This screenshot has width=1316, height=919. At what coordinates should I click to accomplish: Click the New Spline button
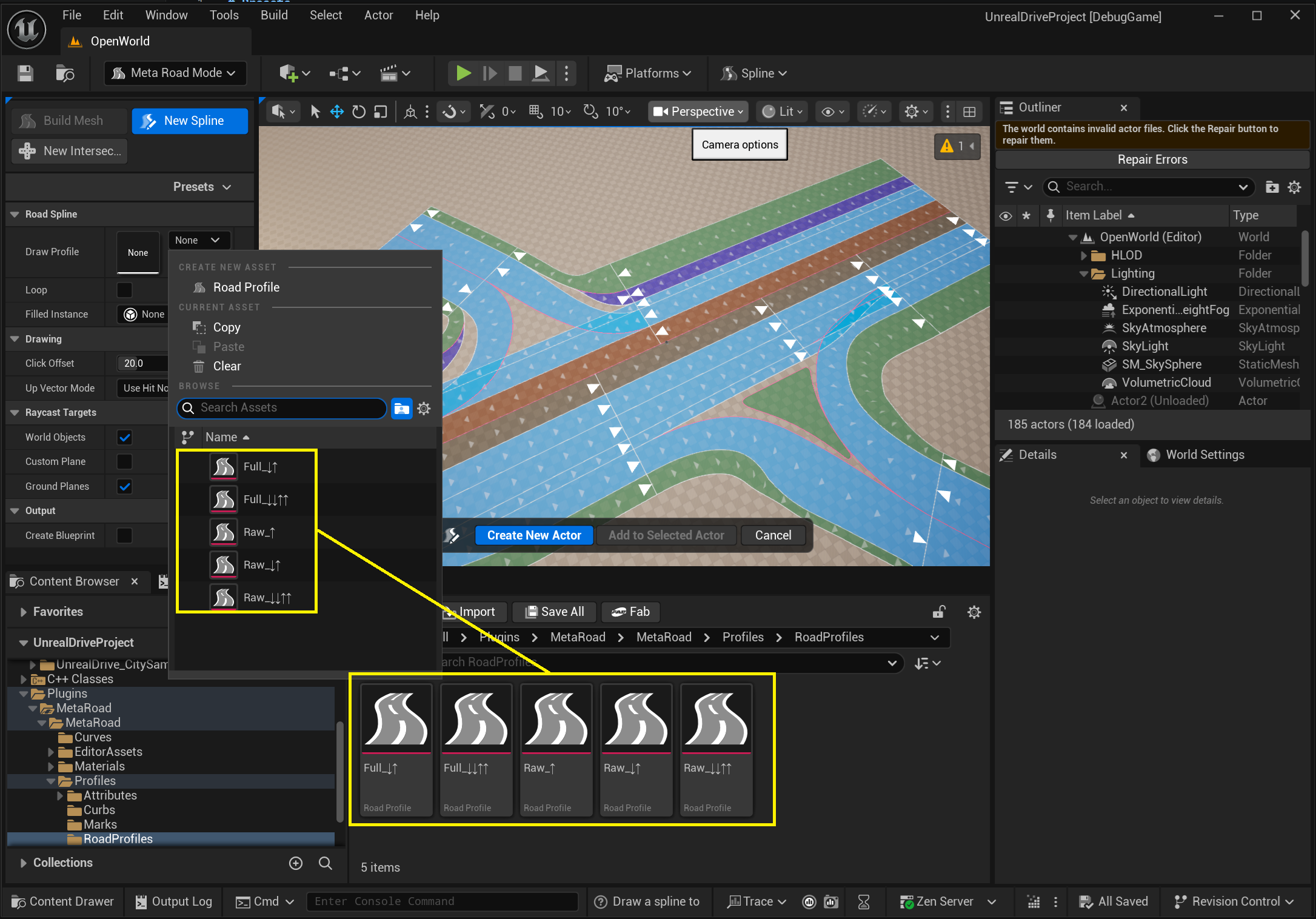(x=190, y=121)
